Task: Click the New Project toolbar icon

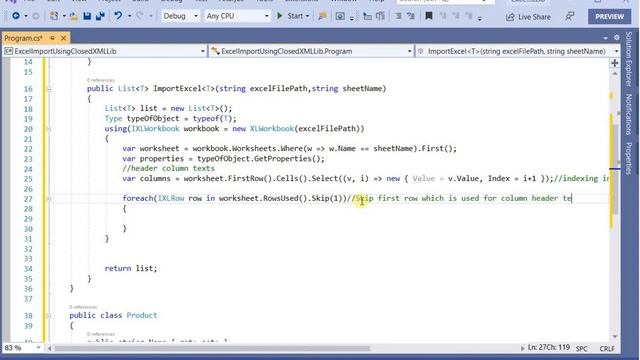Action: 54,16
